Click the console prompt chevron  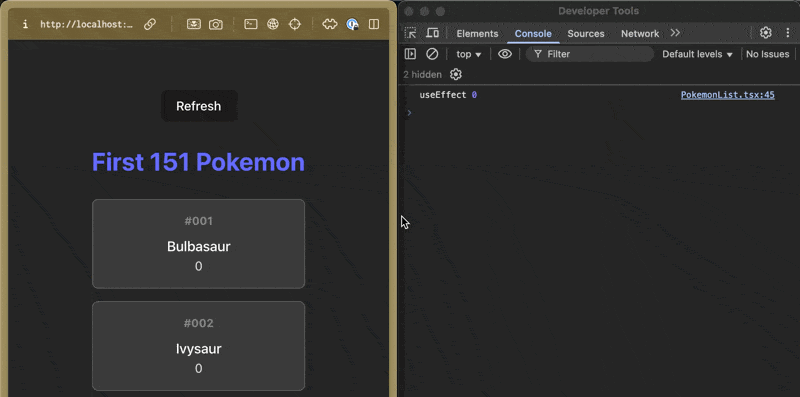[409, 113]
